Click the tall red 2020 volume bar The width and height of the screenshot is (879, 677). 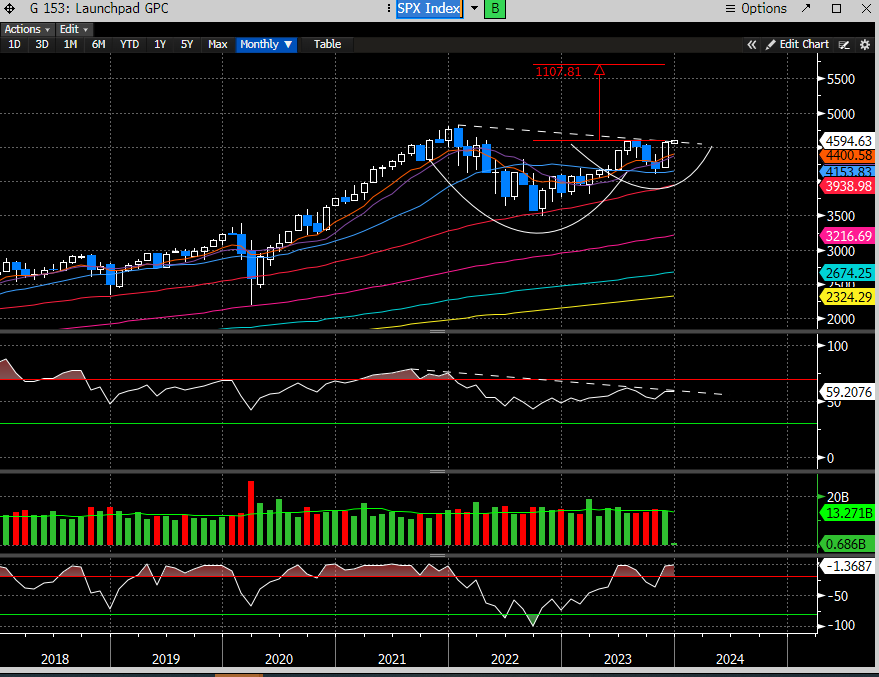(251, 513)
